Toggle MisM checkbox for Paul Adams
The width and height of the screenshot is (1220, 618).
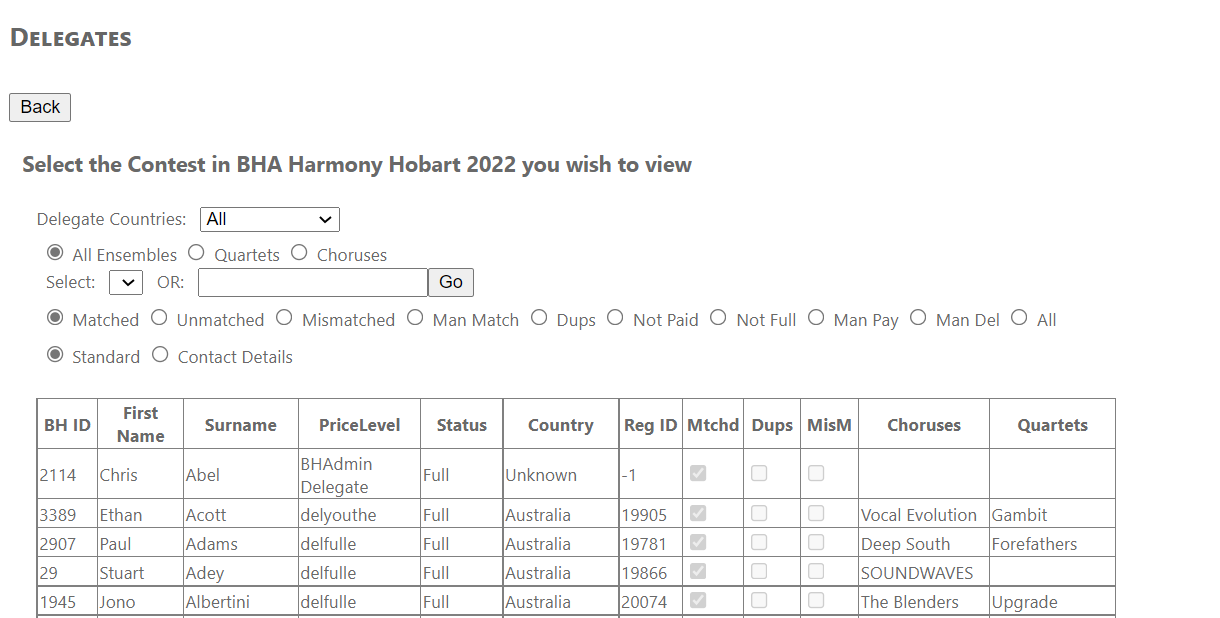click(x=816, y=542)
